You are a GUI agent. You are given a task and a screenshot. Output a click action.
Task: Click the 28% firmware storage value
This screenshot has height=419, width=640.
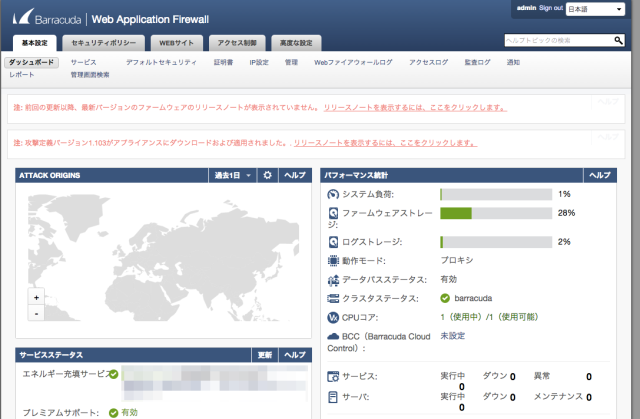coord(566,213)
